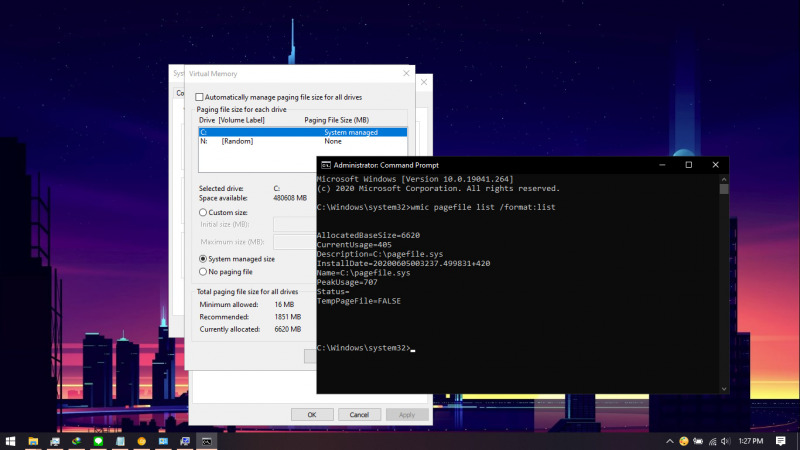Click the Initial size (MB) field
800x450 pixels.
coord(295,224)
